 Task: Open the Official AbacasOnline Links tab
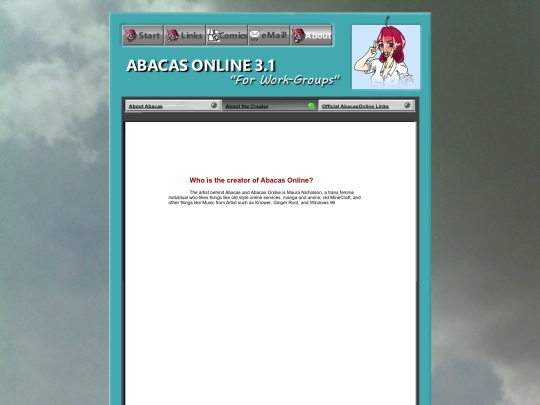[366, 106]
